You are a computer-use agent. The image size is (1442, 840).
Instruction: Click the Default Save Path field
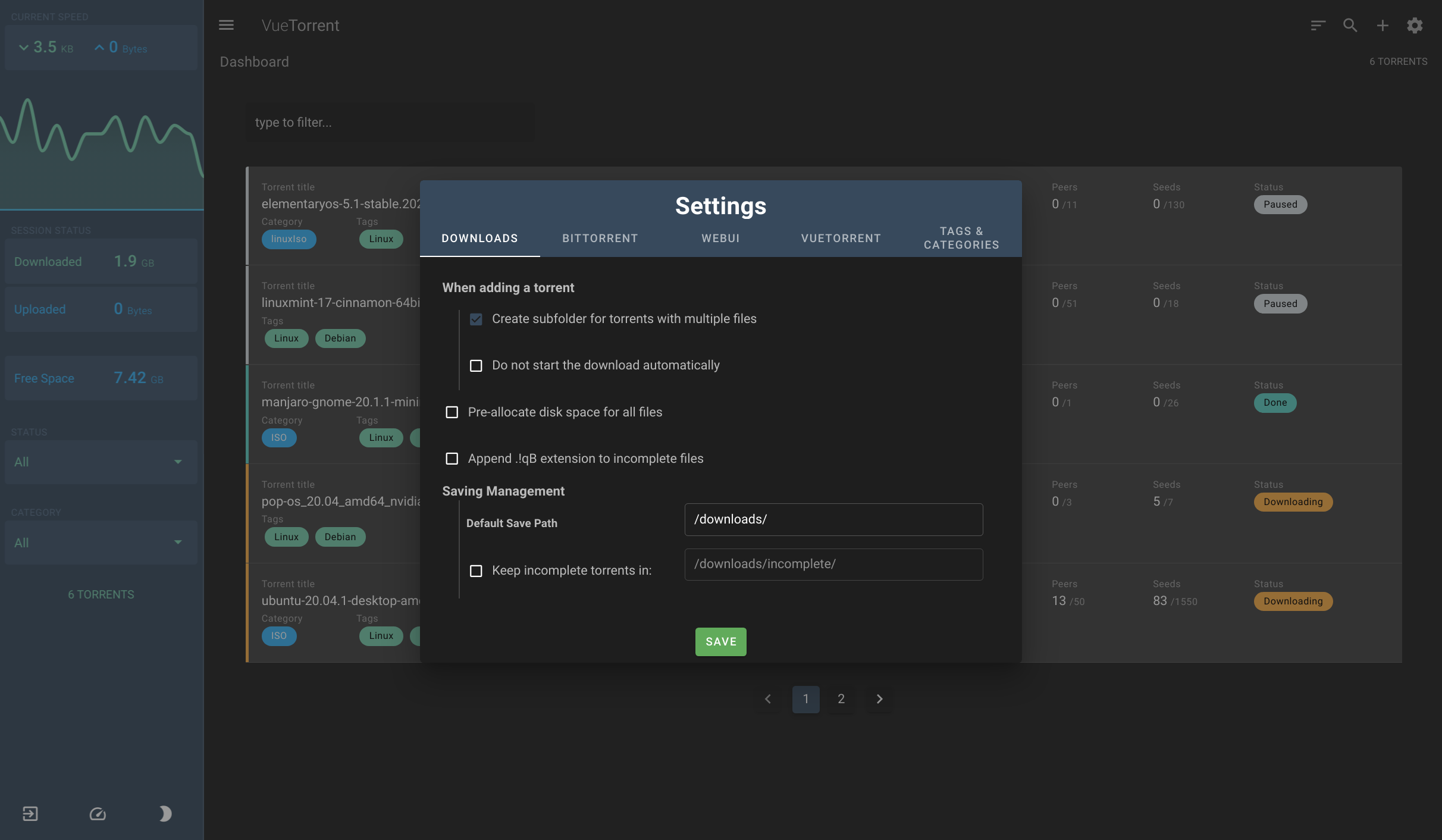(x=833, y=519)
